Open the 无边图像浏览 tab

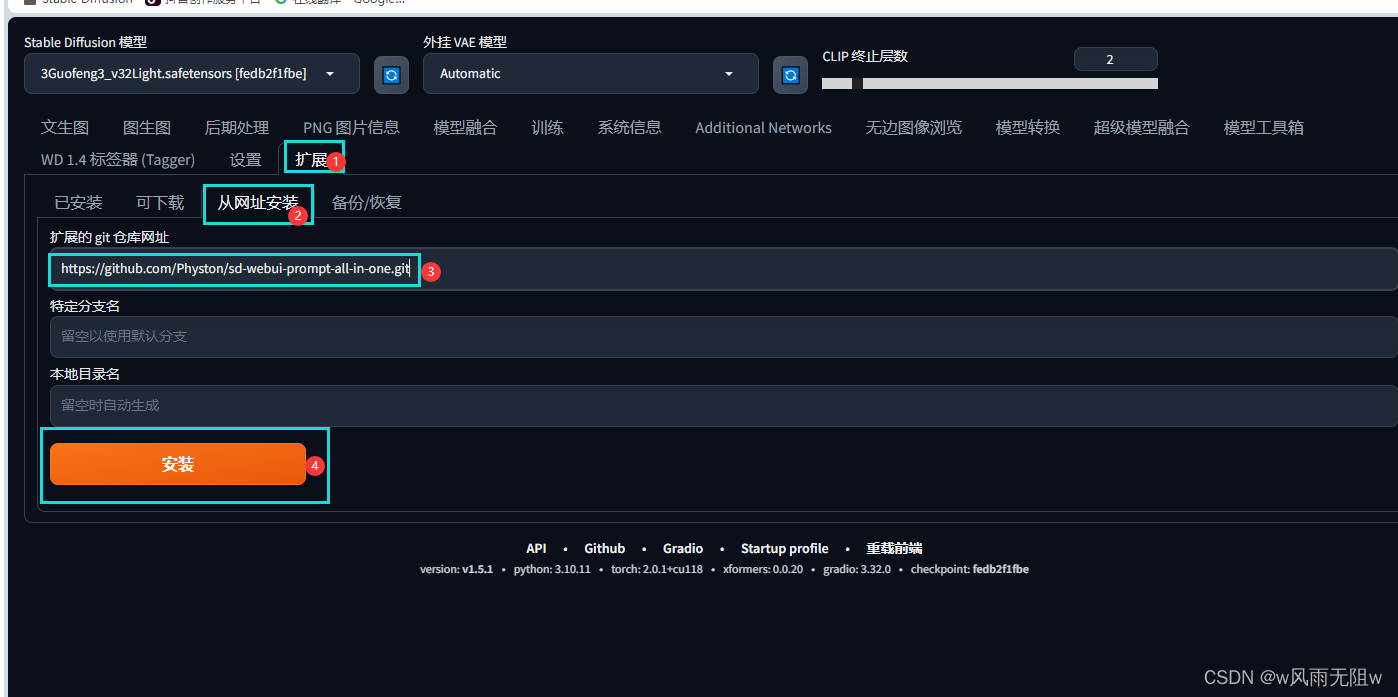click(913, 127)
